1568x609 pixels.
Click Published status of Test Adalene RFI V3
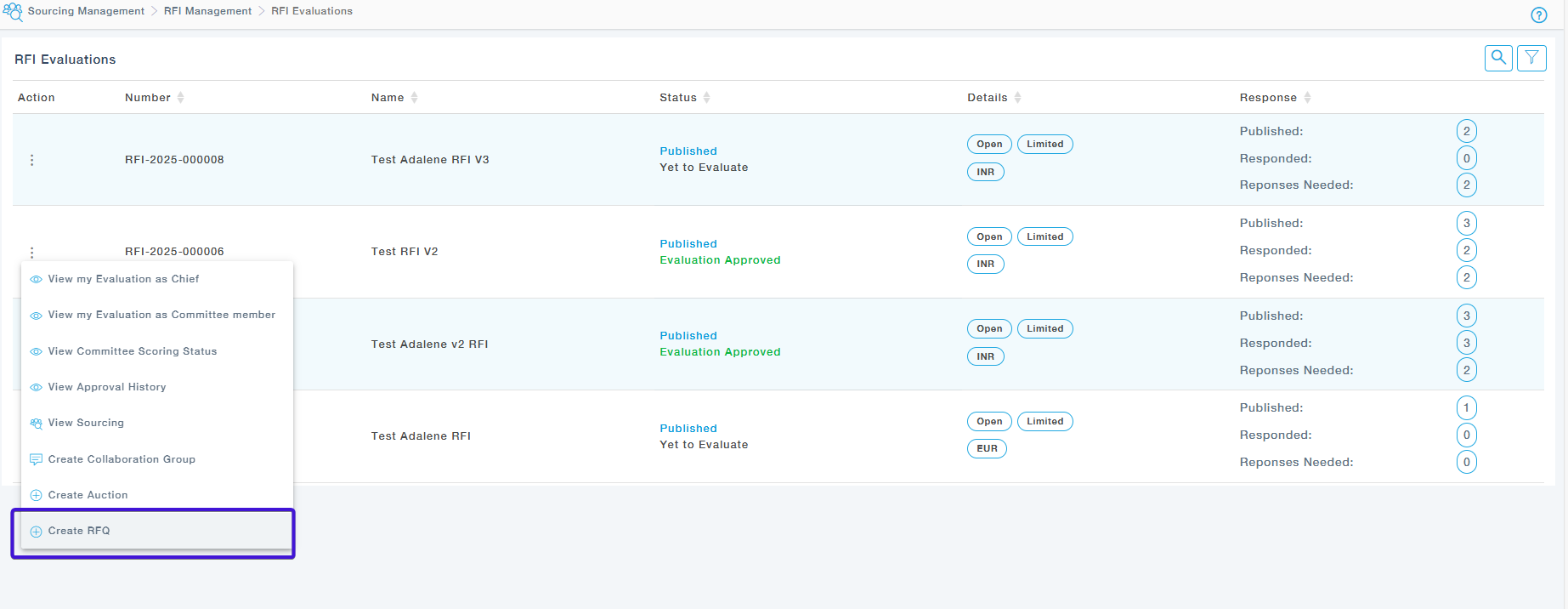tap(688, 151)
